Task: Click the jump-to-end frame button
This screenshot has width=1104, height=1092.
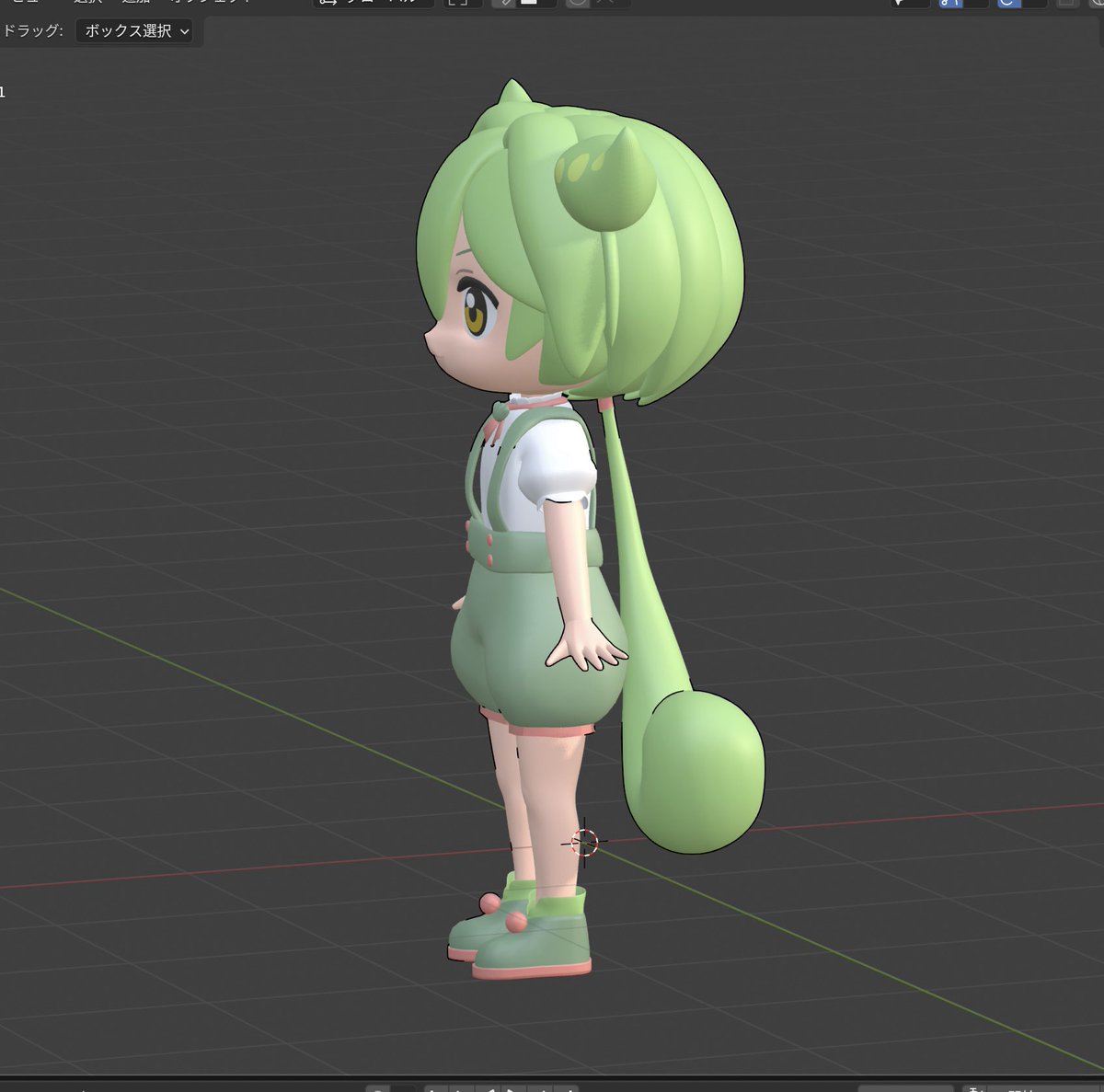Action: coord(570,1088)
